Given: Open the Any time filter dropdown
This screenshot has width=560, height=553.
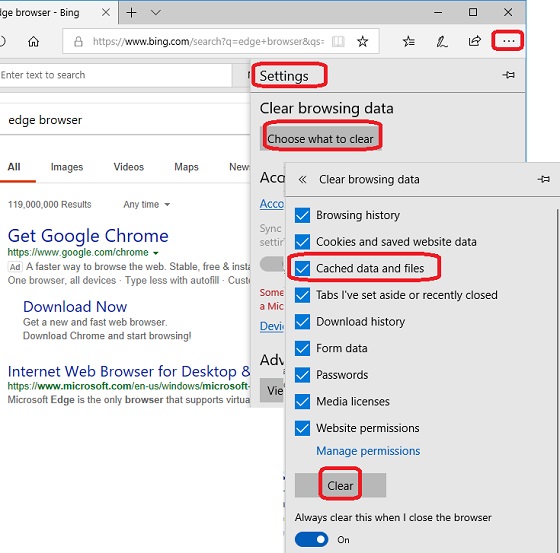Looking at the screenshot, I should (x=147, y=204).
